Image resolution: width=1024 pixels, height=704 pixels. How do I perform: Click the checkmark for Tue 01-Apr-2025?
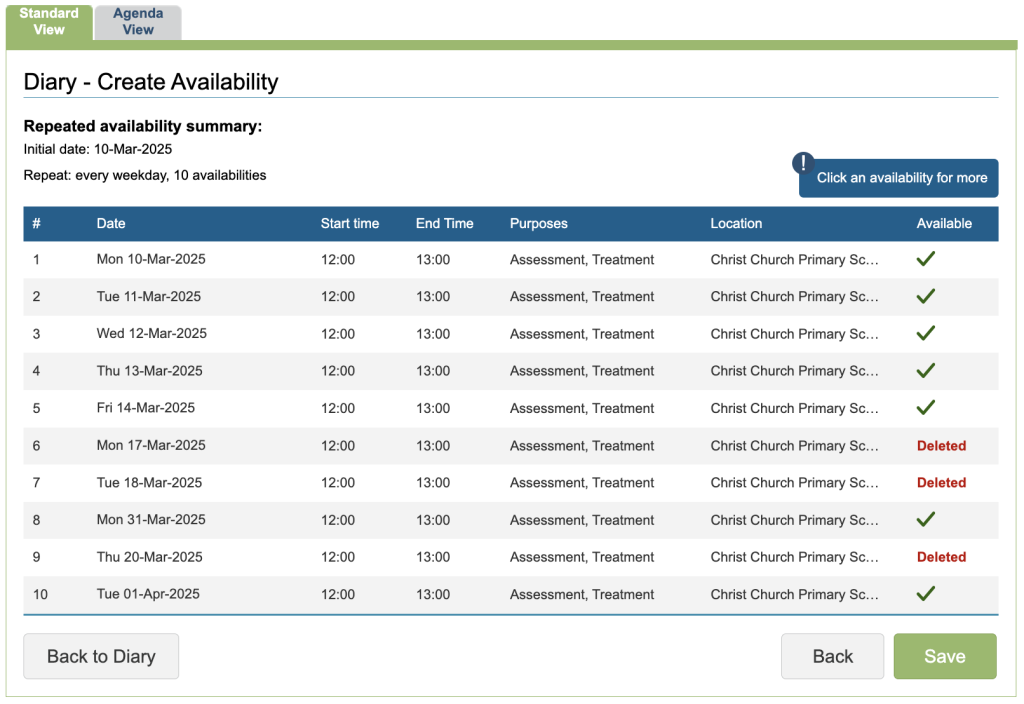point(926,594)
